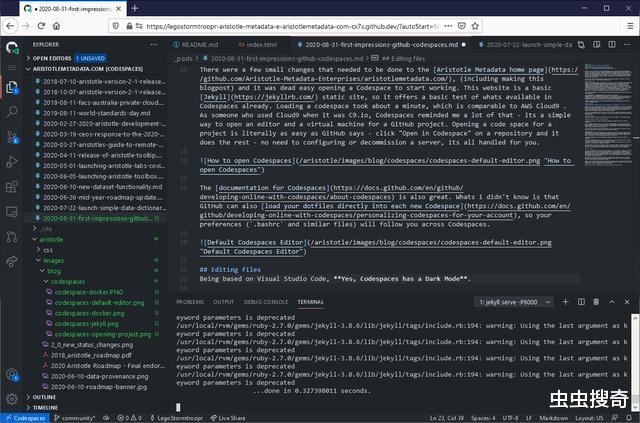The height and width of the screenshot is (423, 640).
Task: Select the Terminal panel tab
Action: click(x=310, y=302)
